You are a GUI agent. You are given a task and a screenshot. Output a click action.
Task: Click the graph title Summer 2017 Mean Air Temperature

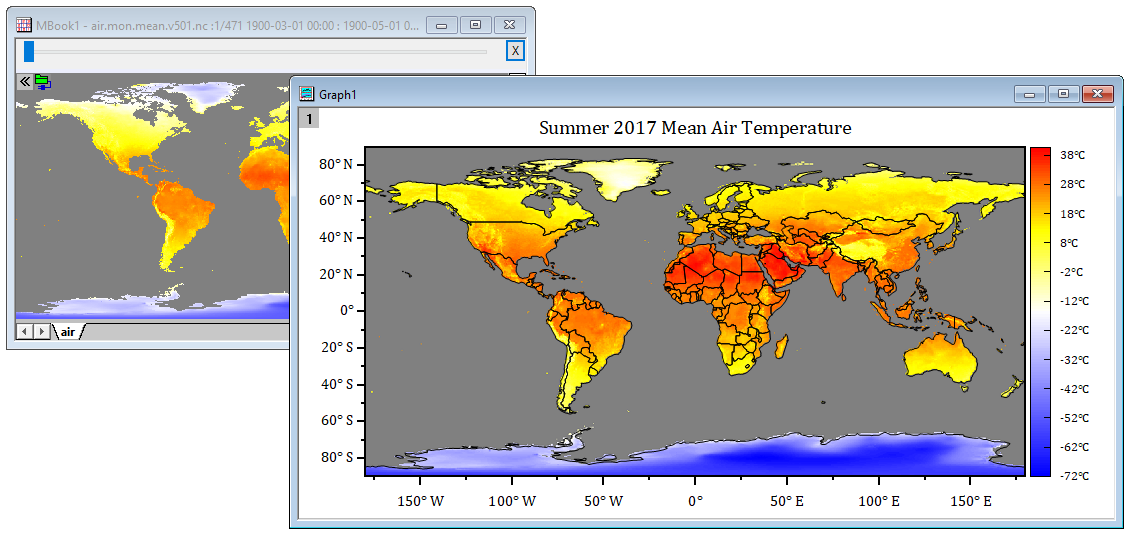click(695, 128)
